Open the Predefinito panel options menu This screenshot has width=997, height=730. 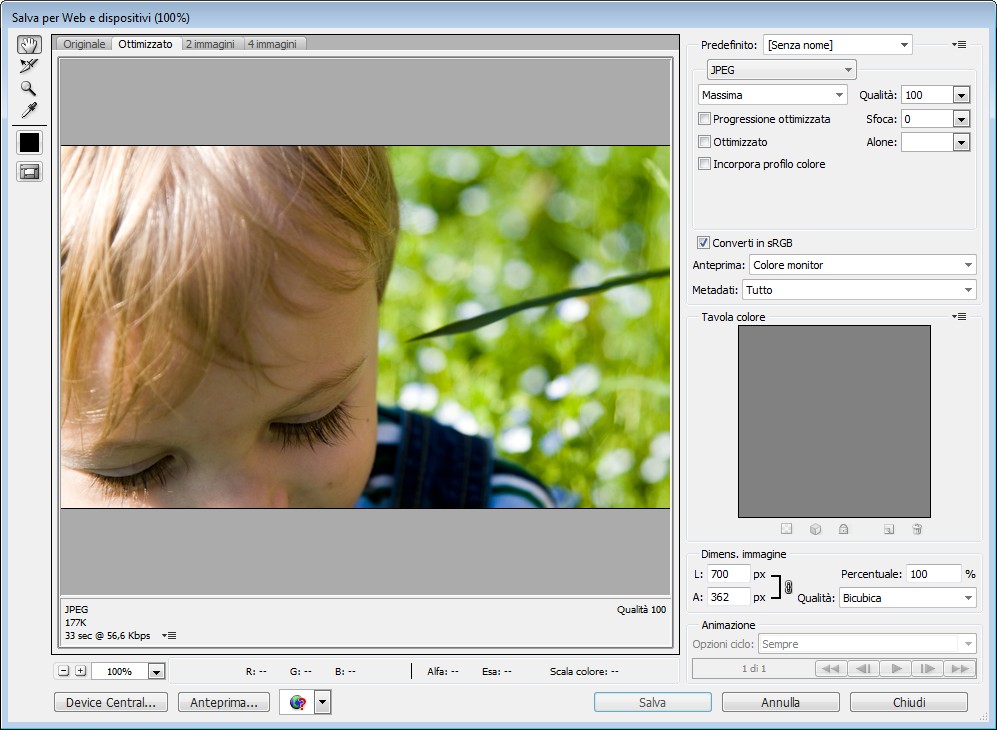pos(959,45)
